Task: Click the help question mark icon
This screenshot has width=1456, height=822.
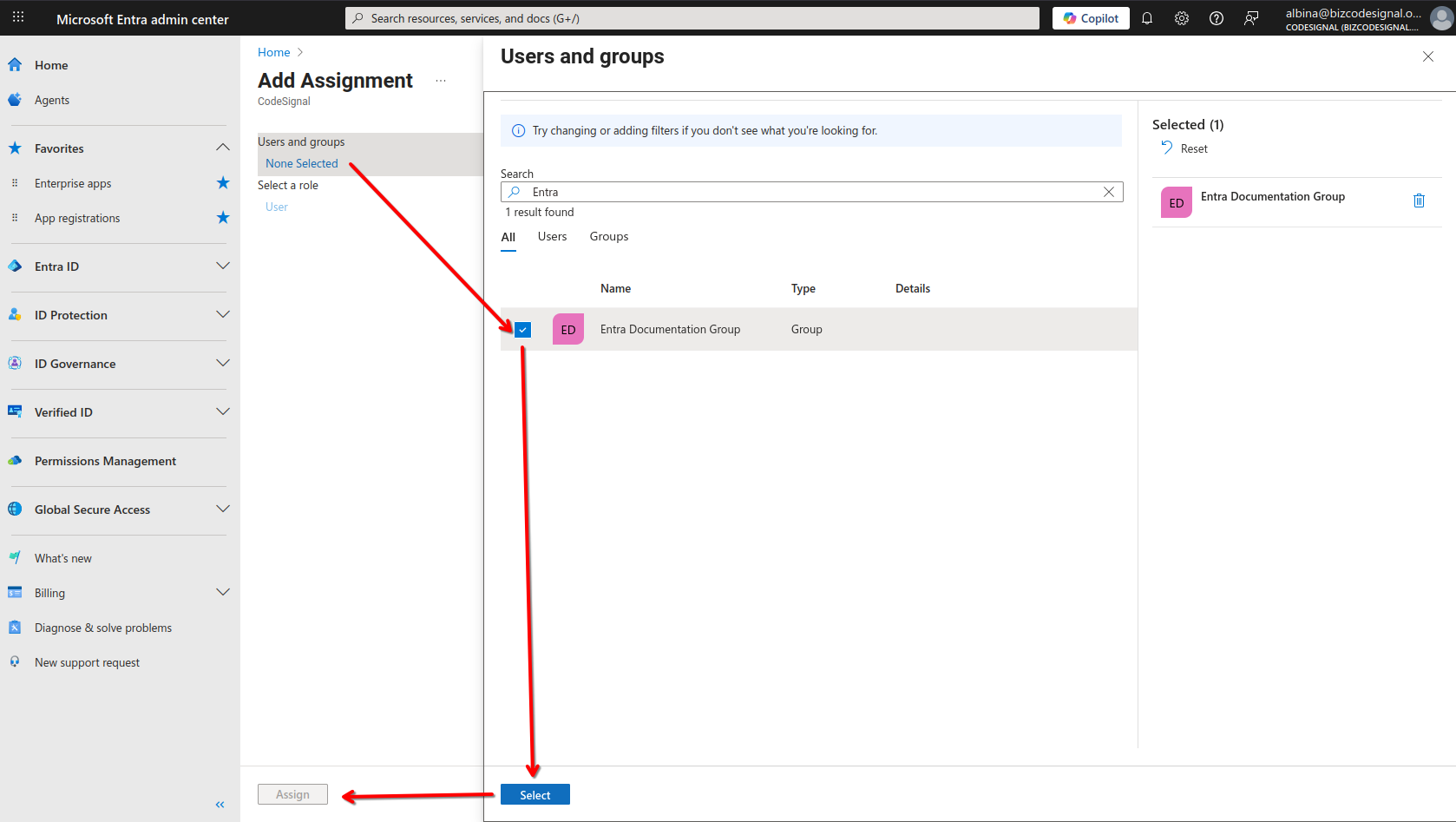Action: tap(1217, 18)
